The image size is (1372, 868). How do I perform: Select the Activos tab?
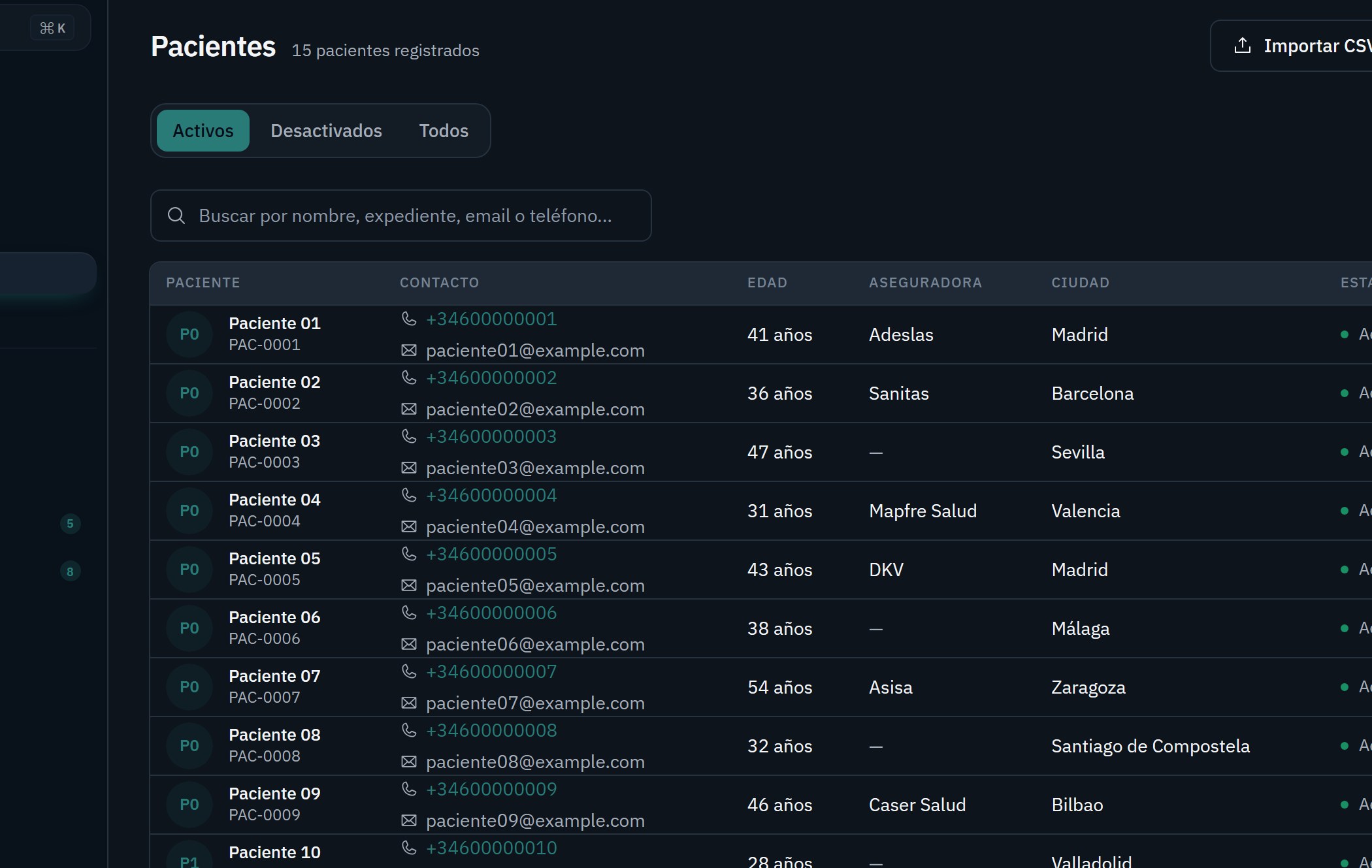tap(203, 131)
